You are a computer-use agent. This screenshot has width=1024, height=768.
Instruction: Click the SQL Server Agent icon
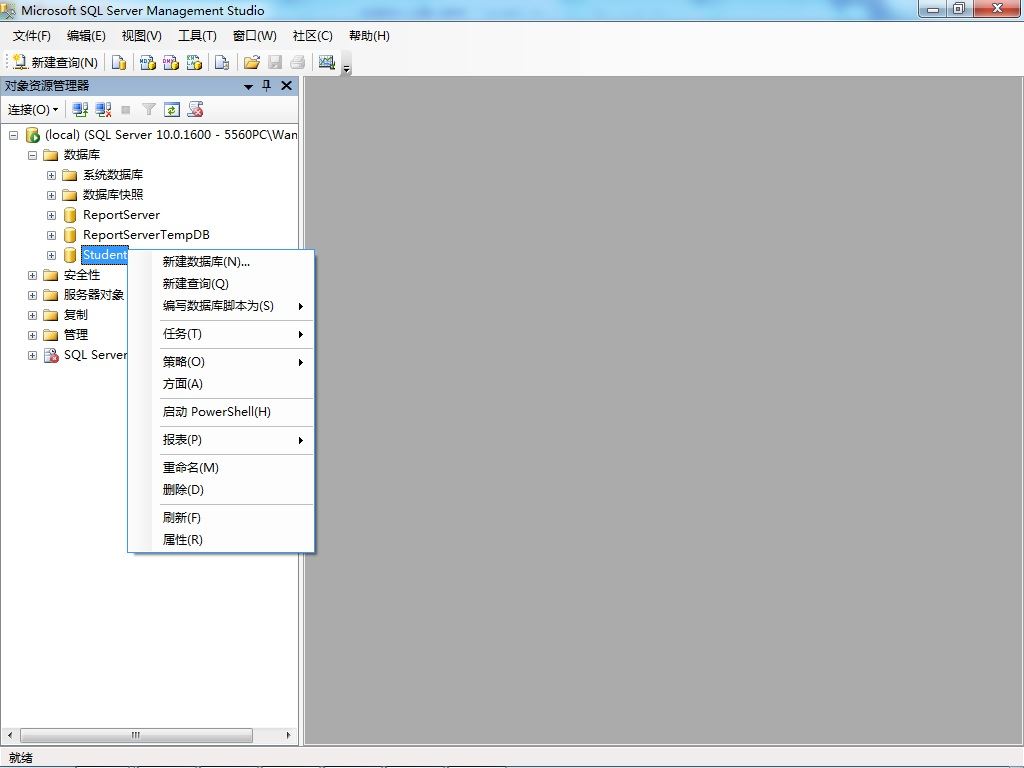click(x=51, y=355)
